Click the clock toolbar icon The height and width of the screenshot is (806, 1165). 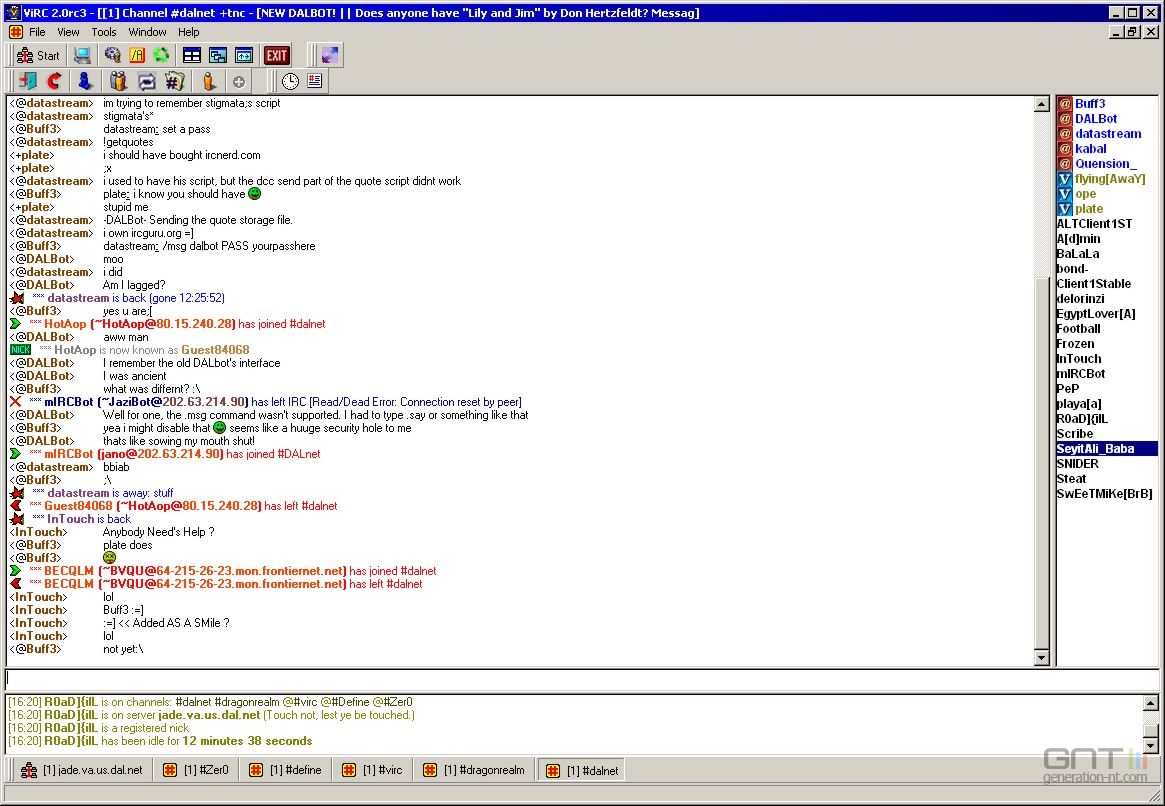point(291,82)
